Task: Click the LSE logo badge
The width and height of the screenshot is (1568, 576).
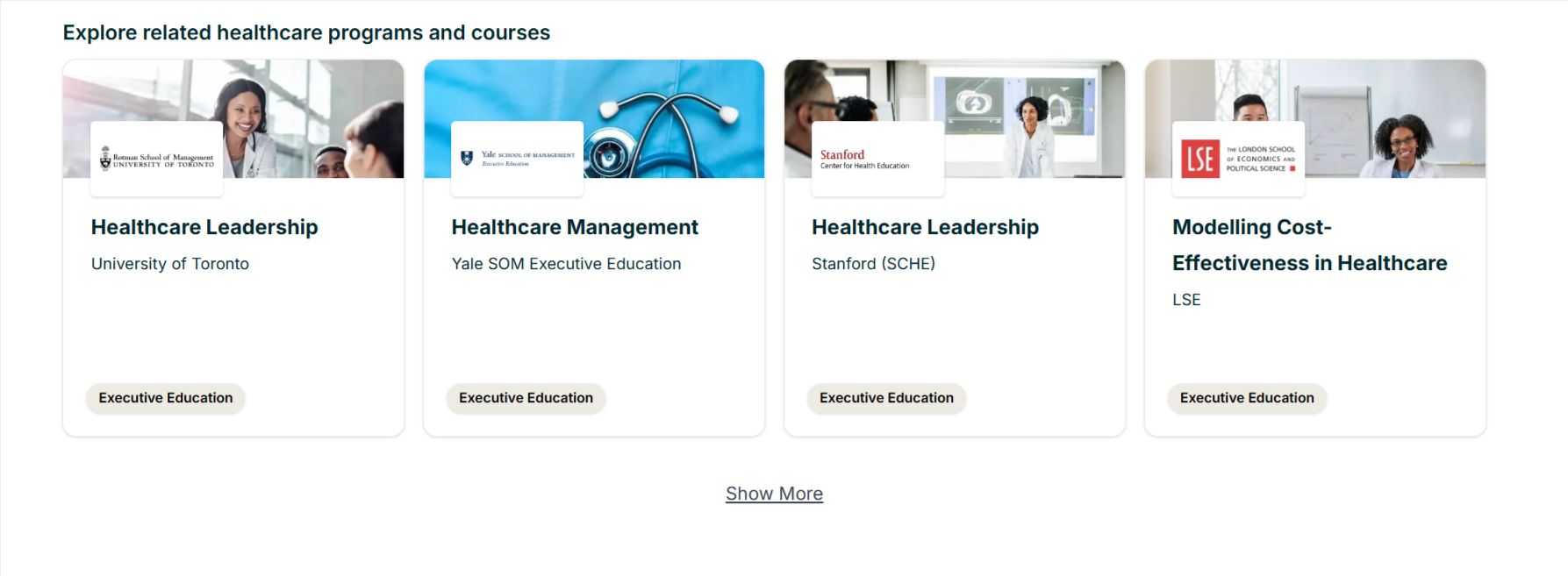Action: (x=1238, y=159)
